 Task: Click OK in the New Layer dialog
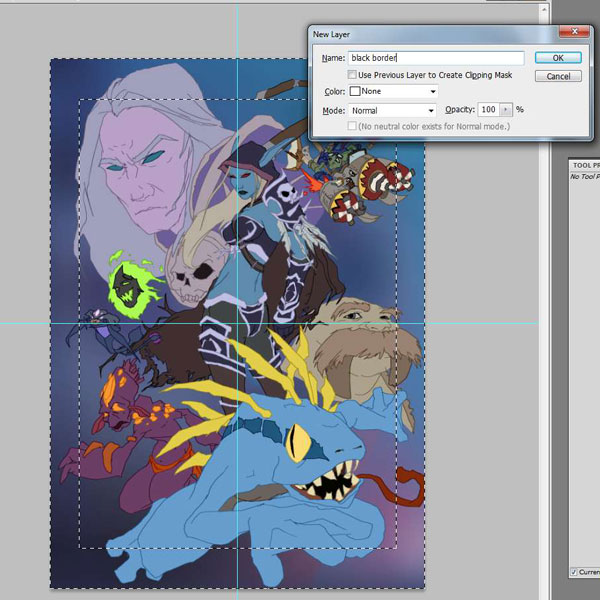(558, 58)
